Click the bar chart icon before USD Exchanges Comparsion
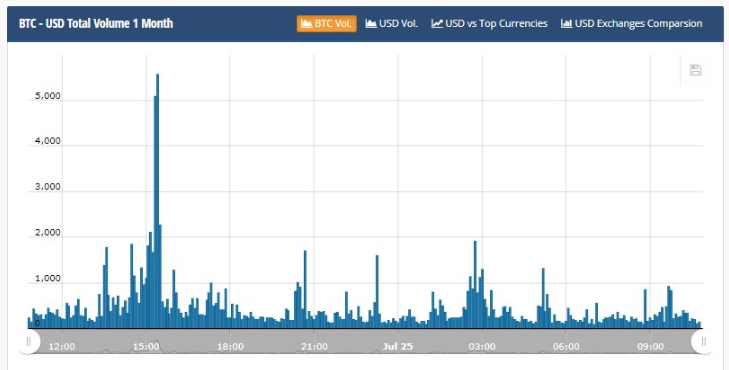Viewport: 729px width, 370px height. [x=566, y=24]
